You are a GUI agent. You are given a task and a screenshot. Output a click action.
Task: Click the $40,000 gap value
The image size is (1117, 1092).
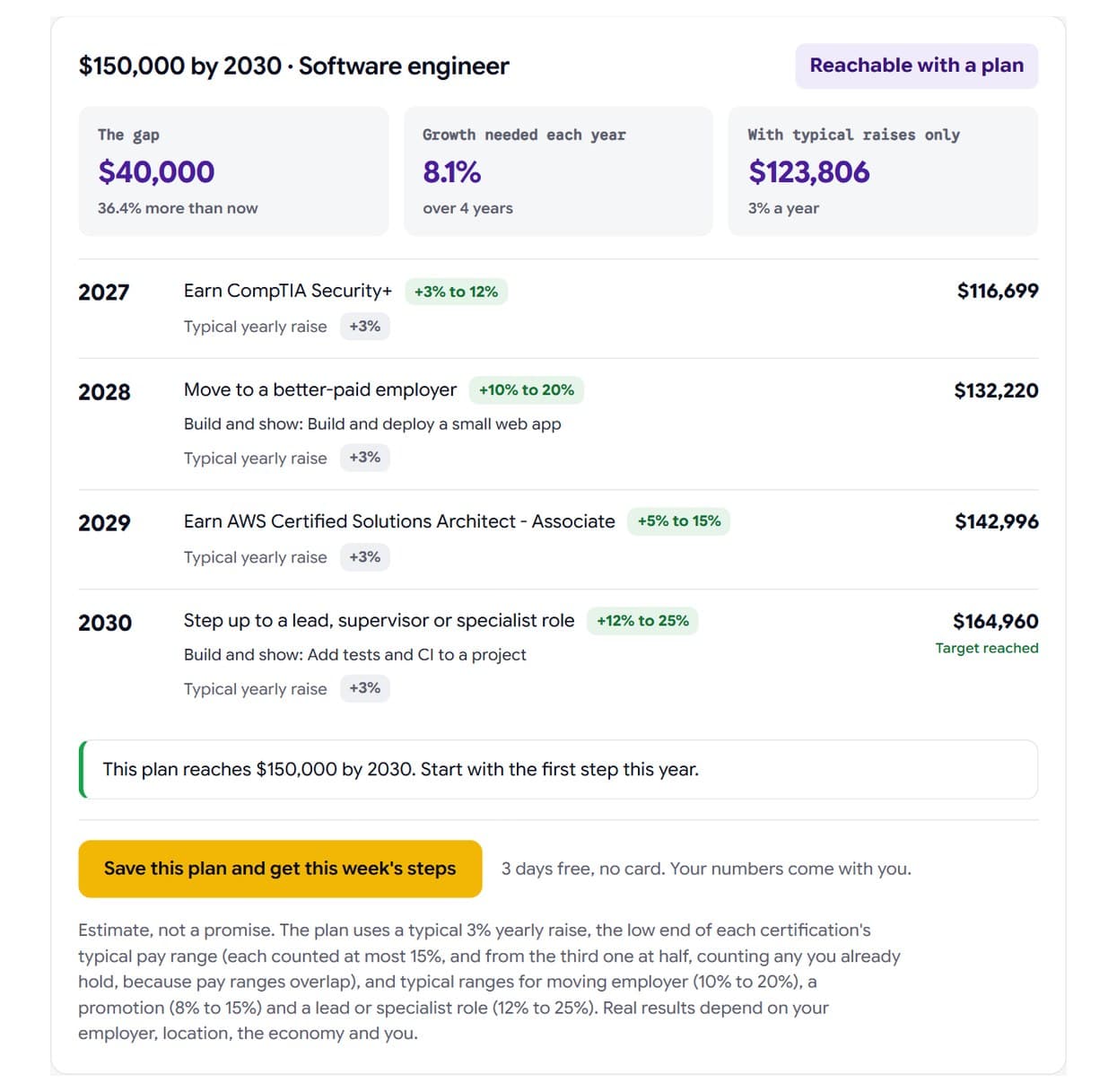point(156,171)
